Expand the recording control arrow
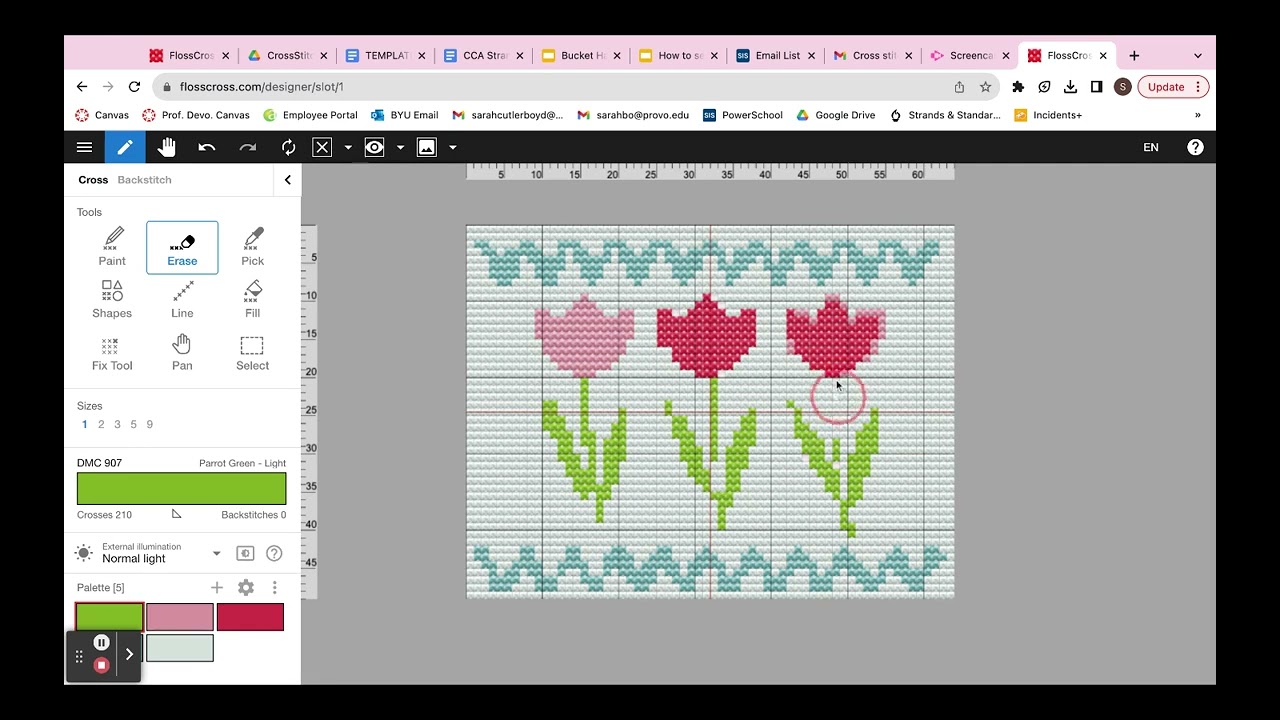 click(129, 654)
